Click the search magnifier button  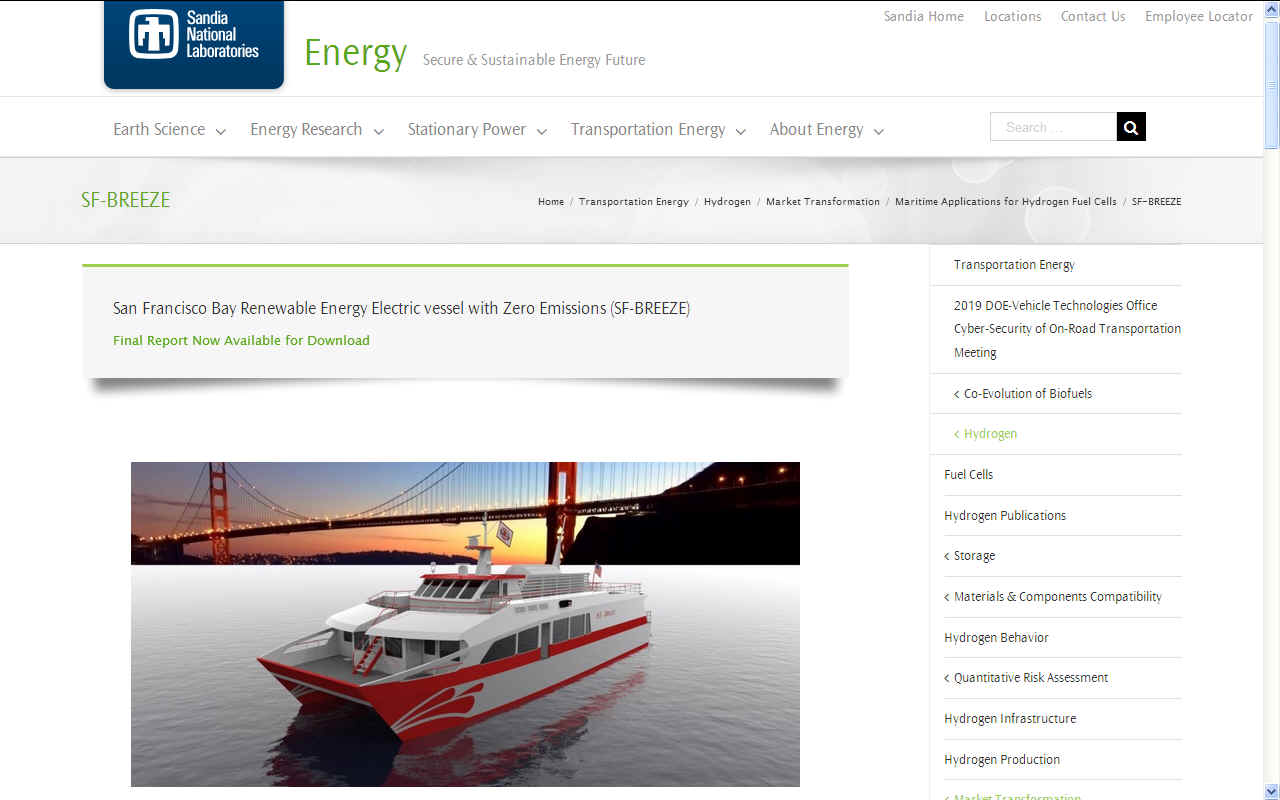click(1131, 127)
